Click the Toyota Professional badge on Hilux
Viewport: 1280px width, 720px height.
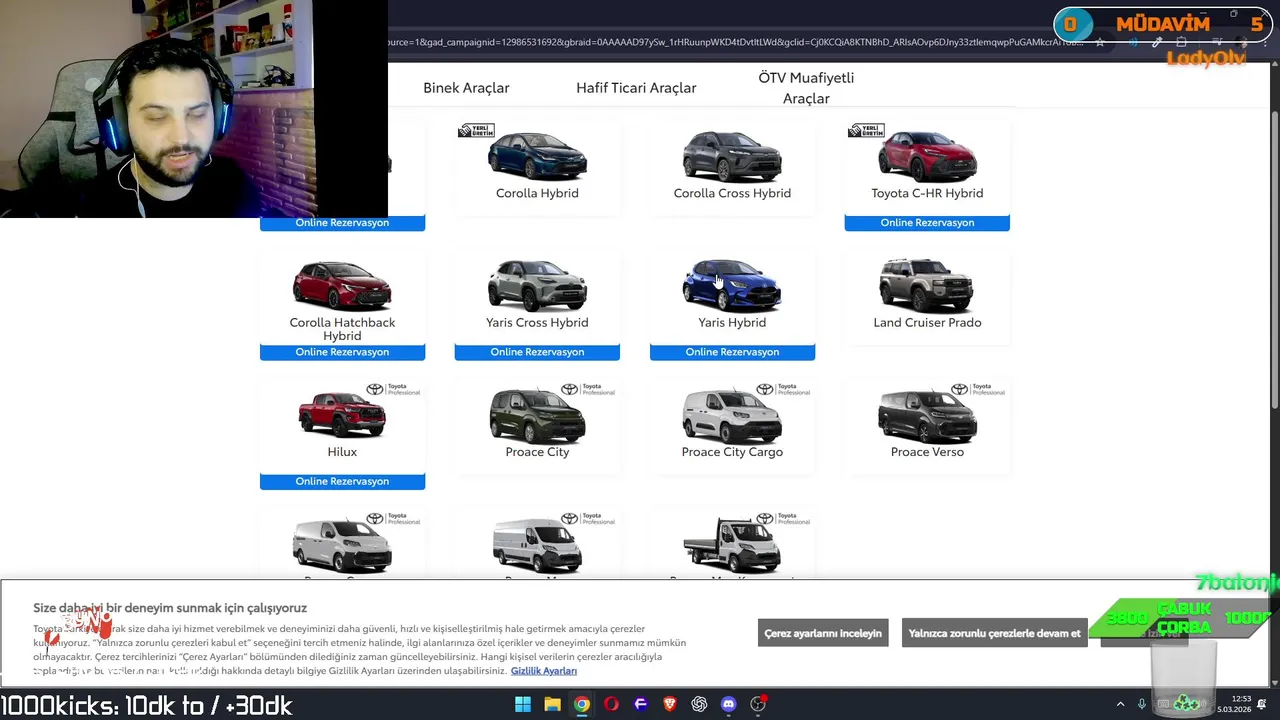click(x=393, y=389)
